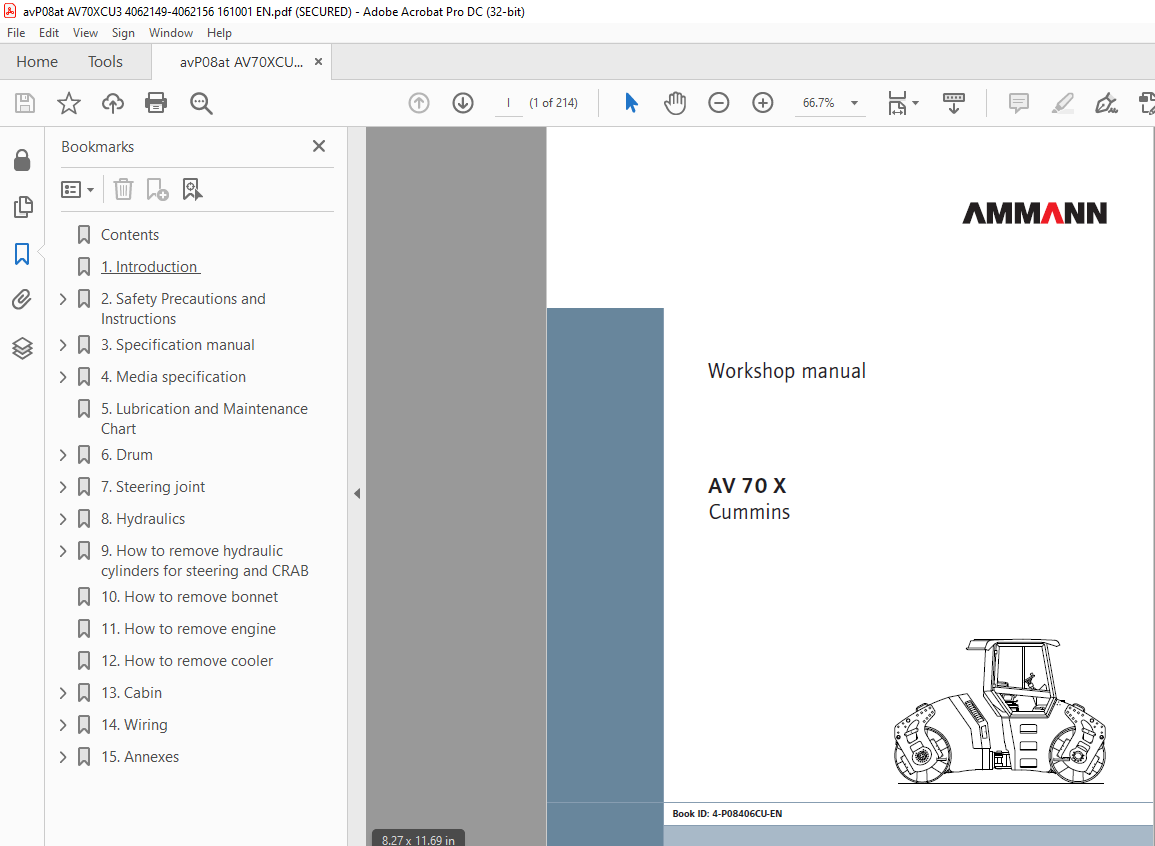Go to How to remove cooler
The width and height of the screenshot is (1155, 846).
pos(187,661)
